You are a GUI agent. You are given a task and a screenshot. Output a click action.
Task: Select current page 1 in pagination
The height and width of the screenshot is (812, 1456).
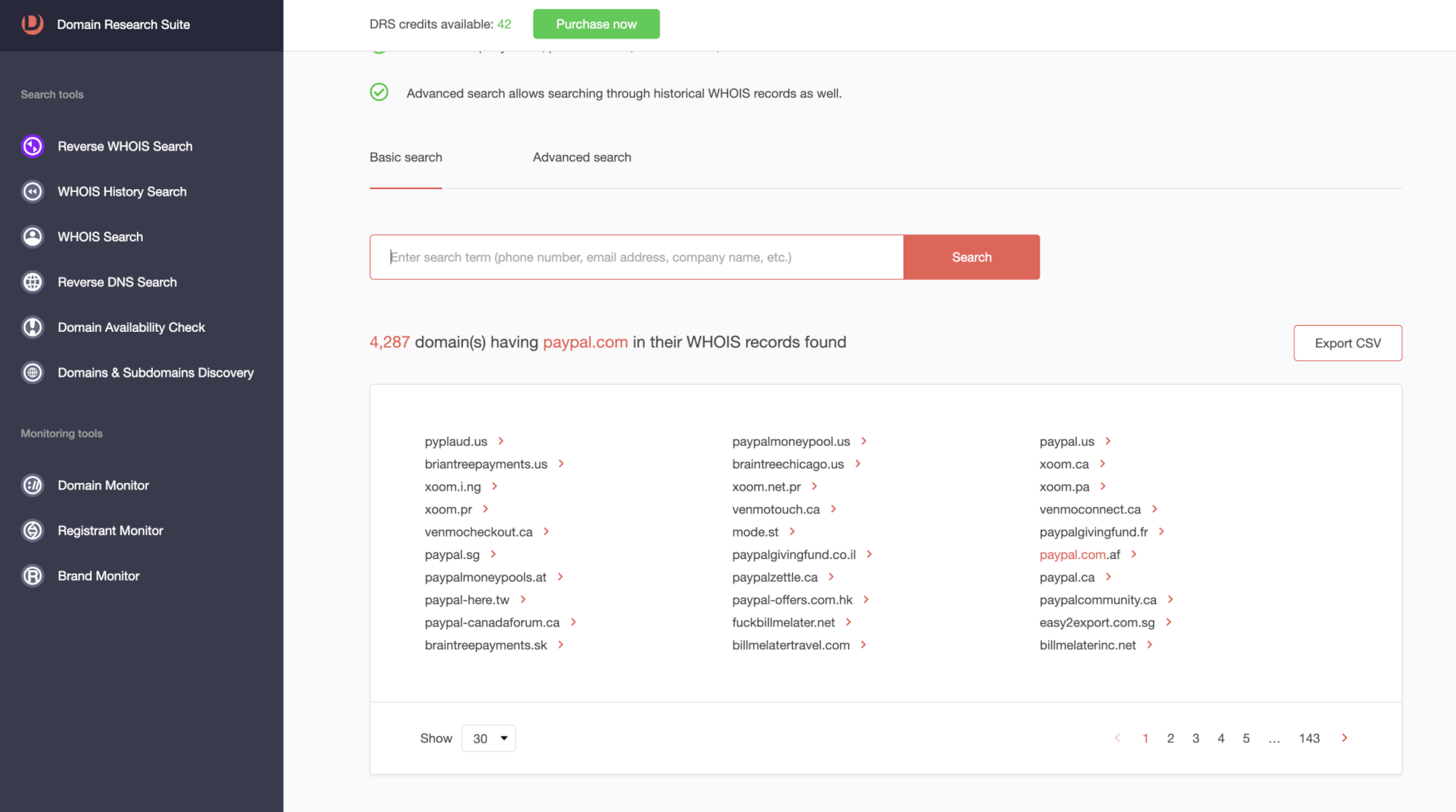[1145, 738]
